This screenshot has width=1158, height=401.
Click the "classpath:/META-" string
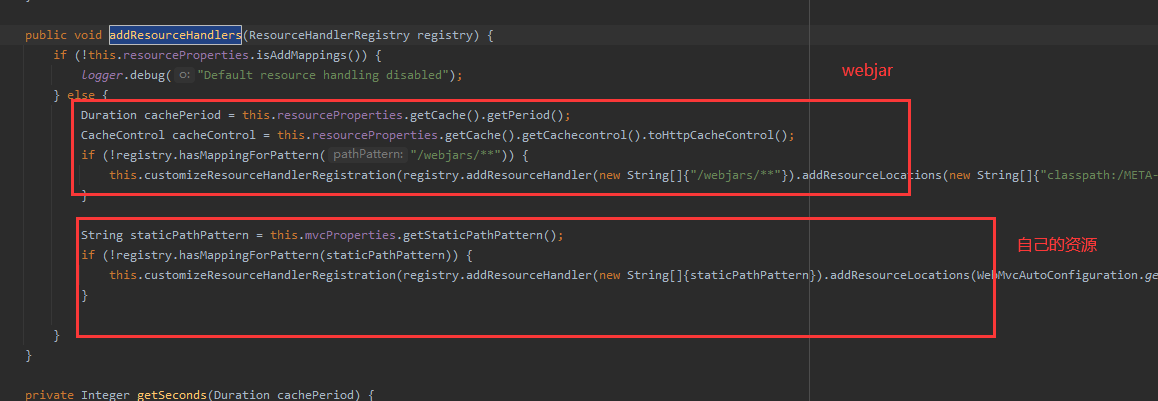tap(1099, 175)
